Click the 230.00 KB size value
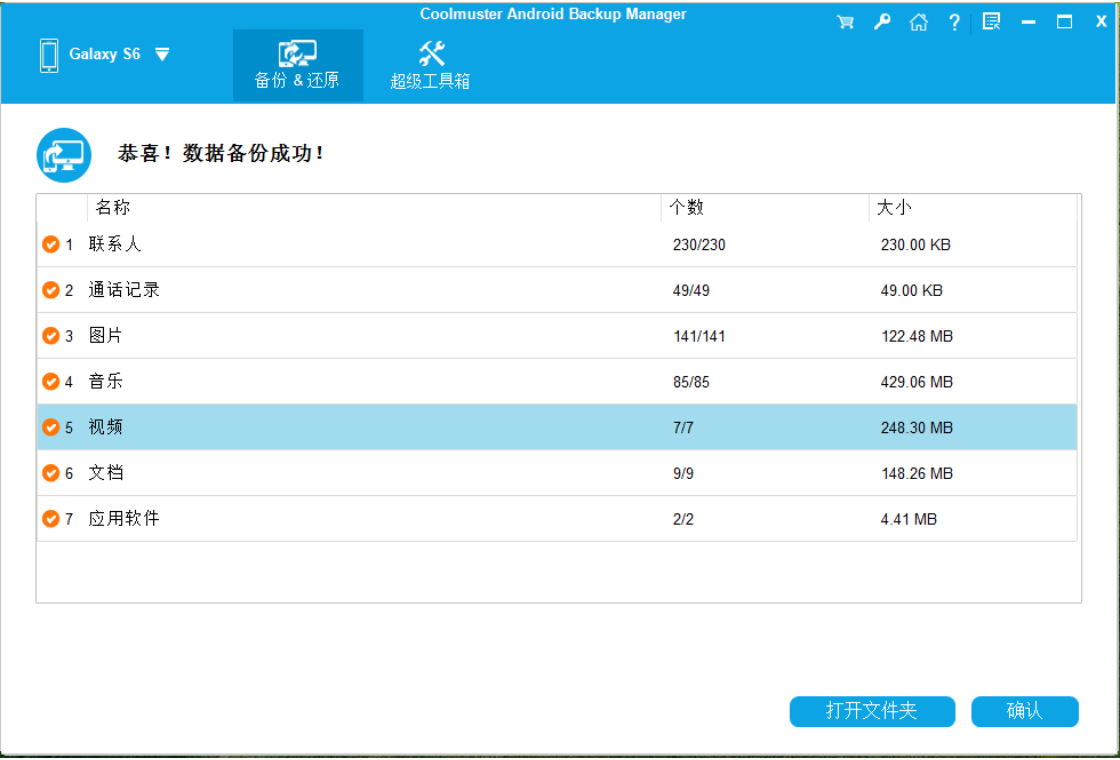Screen dimensions: 1120x760 (x=916, y=245)
